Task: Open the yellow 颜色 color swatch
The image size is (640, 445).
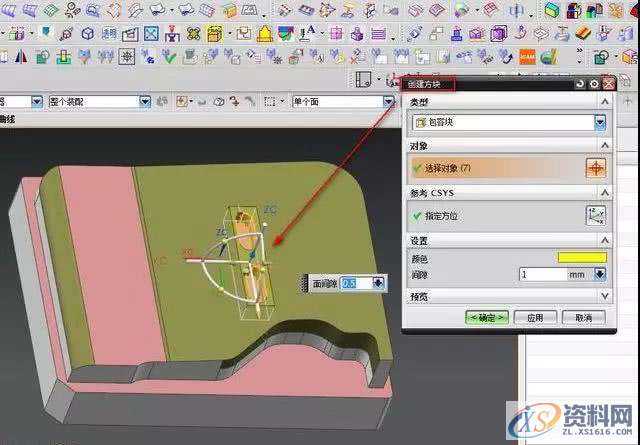Action: click(x=582, y=257)
